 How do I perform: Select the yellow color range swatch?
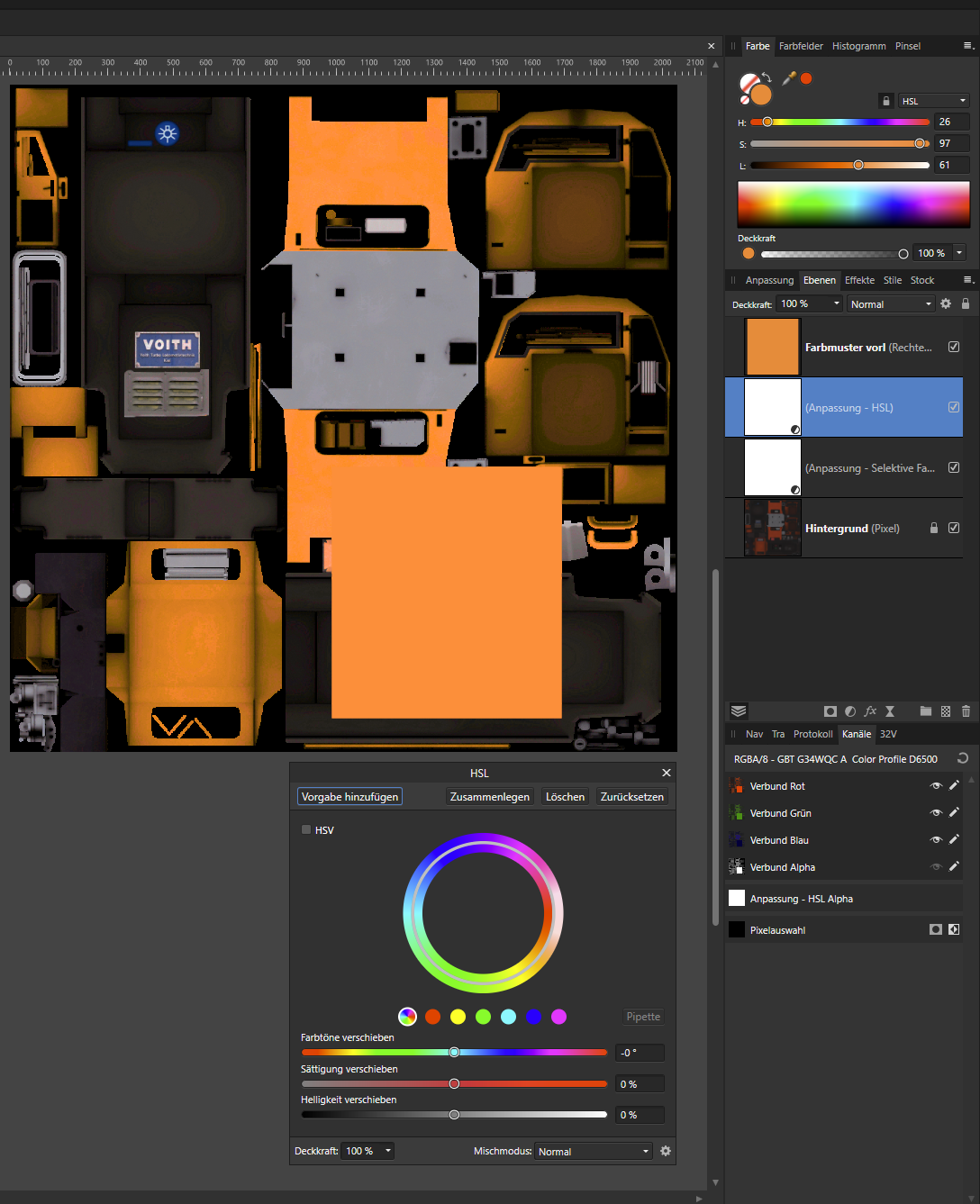tap(458, 1017)
